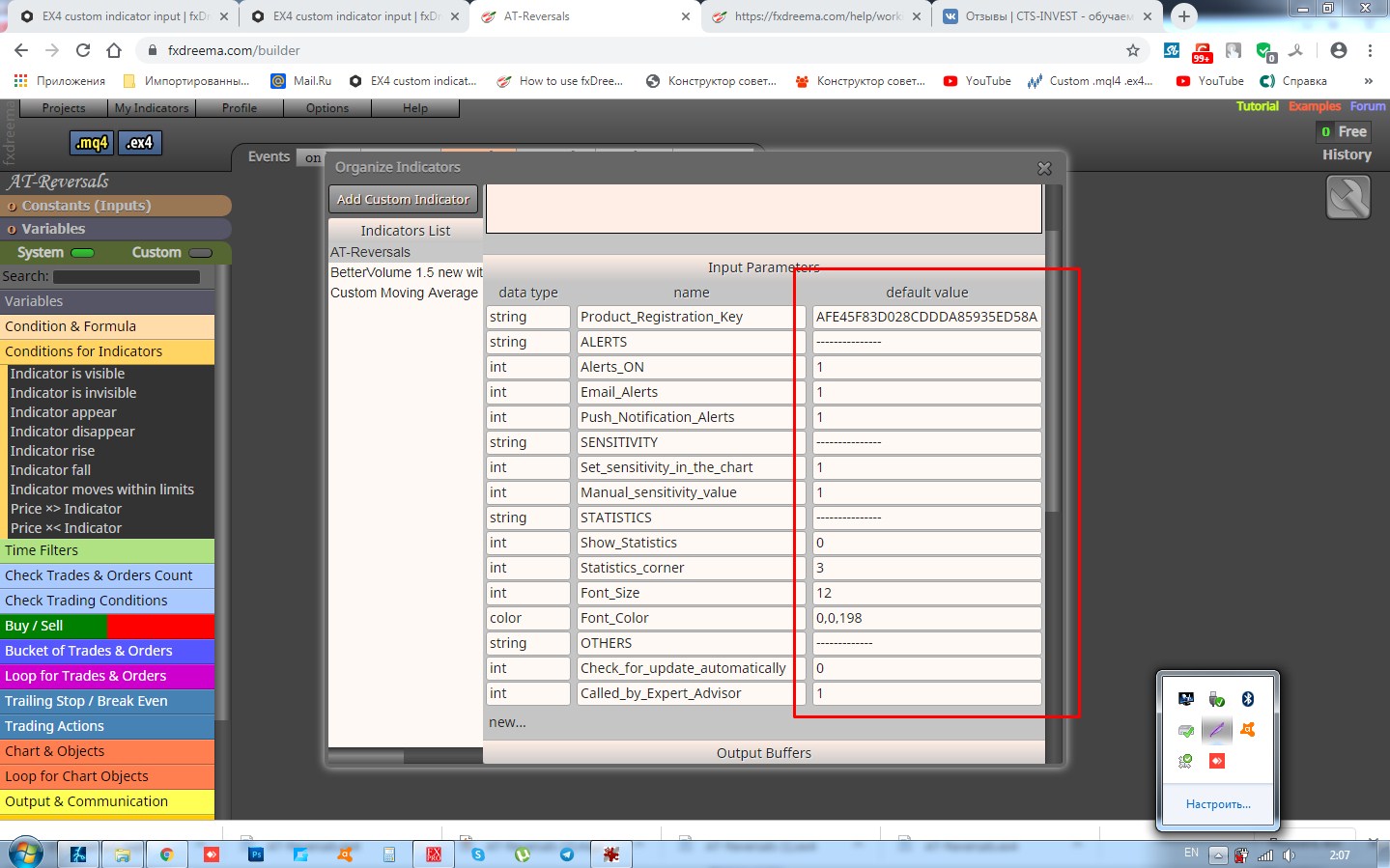Viewport: 1390px width, 868px height.
Task: Expand the Constants (Inputs) section
Action: [x=116, y=206]
